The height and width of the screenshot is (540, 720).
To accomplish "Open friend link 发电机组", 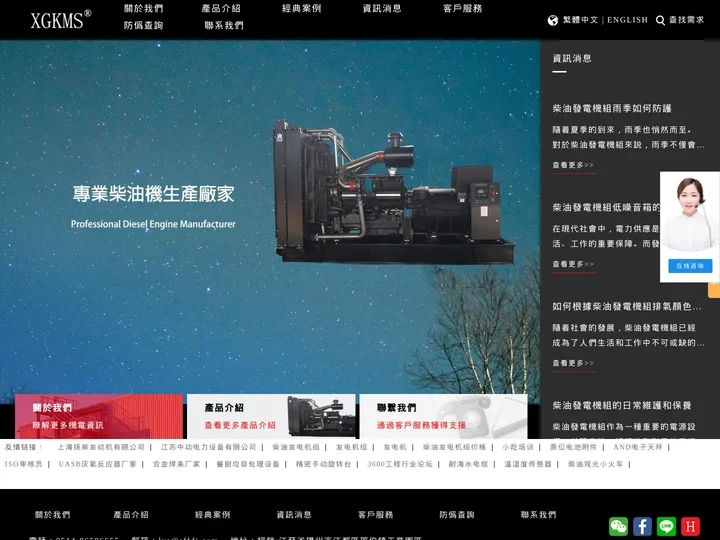I will point(351,447).
